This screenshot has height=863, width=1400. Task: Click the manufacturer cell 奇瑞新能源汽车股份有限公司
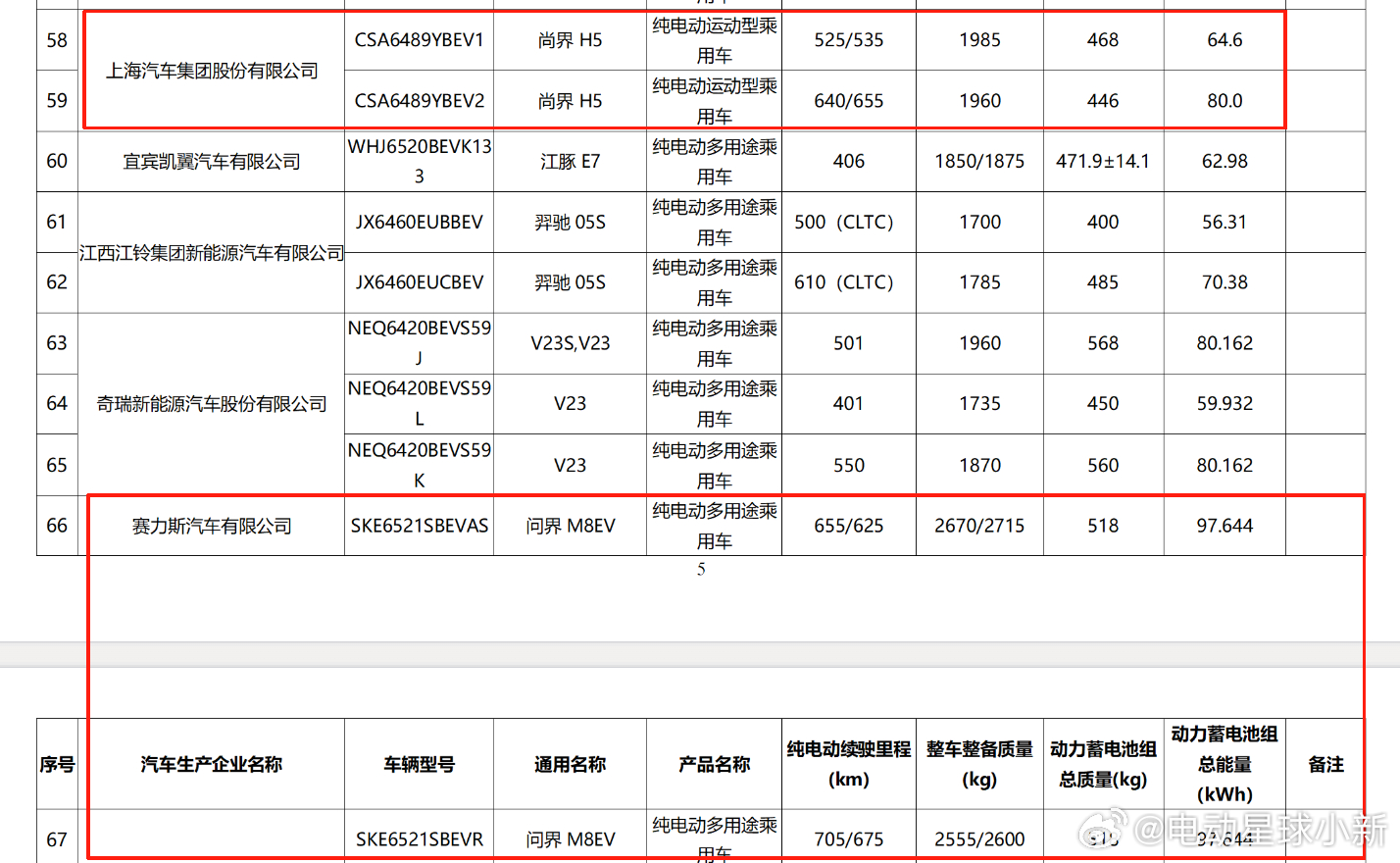click(x=212, y=404)
